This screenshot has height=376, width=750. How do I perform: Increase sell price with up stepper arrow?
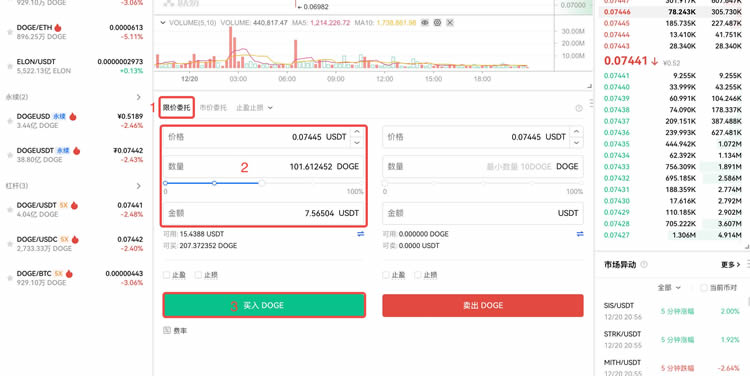click(577, 132)
